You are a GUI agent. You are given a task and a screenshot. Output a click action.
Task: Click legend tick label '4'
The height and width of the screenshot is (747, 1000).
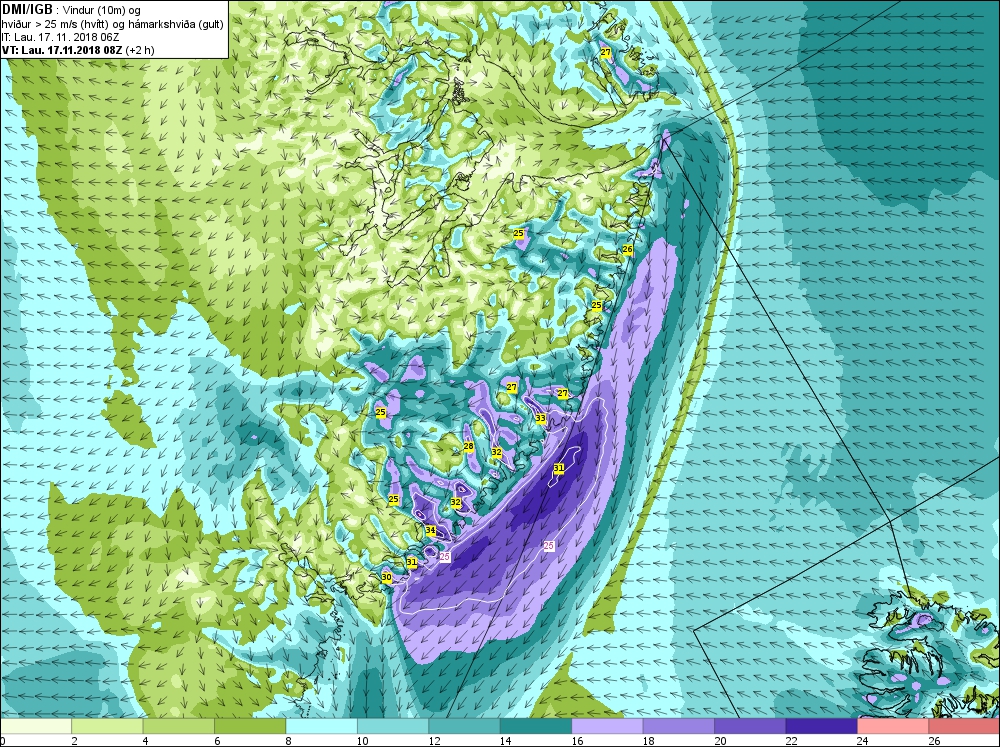[x=146, y=741]
